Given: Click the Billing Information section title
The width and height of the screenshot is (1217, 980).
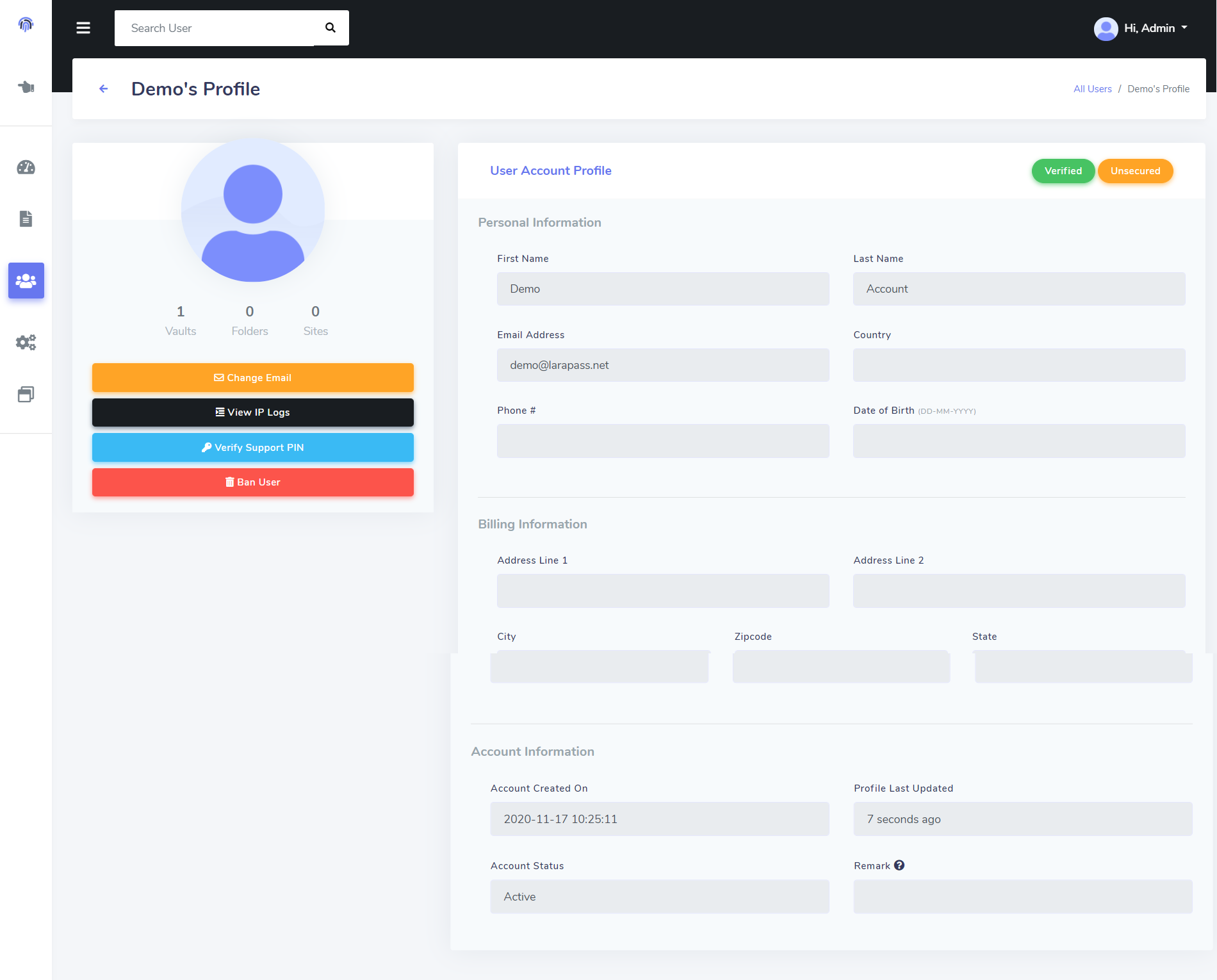Looking at the screenshot, I should point(533,524).
